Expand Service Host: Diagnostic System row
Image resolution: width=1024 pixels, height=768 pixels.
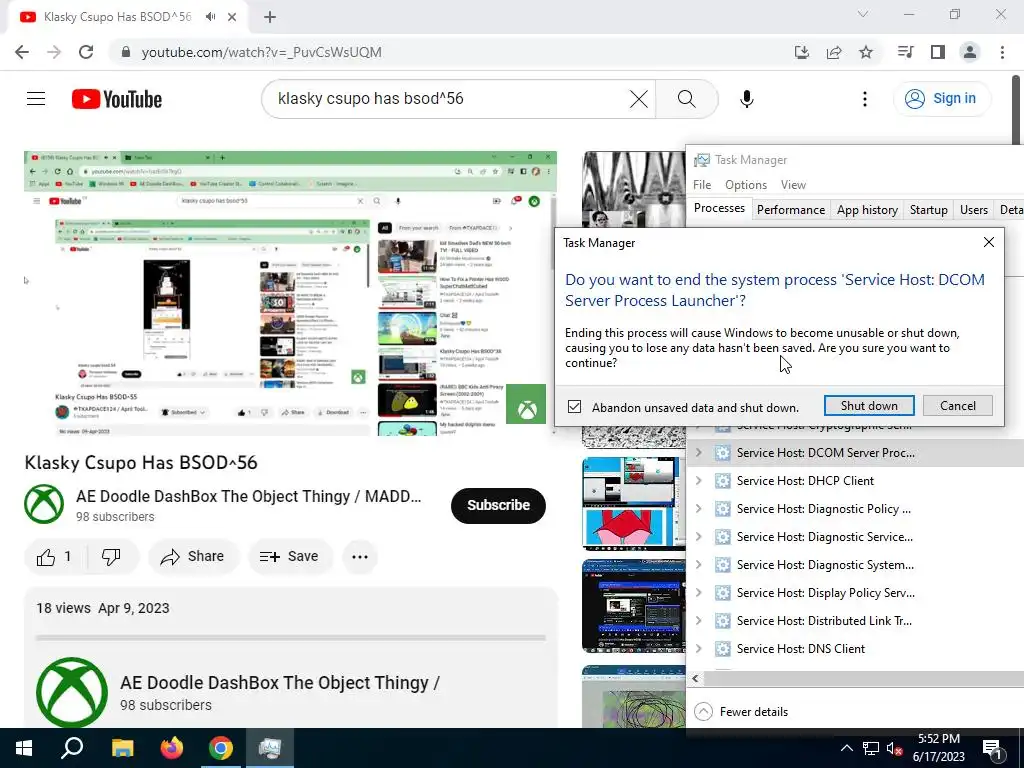pyautogui.click(x=698, y=565)
